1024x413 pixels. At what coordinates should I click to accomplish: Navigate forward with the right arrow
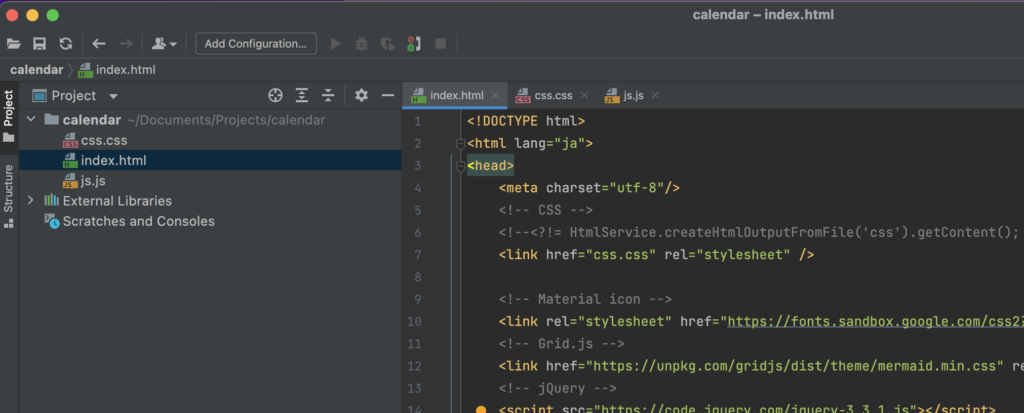click(125, 44)
